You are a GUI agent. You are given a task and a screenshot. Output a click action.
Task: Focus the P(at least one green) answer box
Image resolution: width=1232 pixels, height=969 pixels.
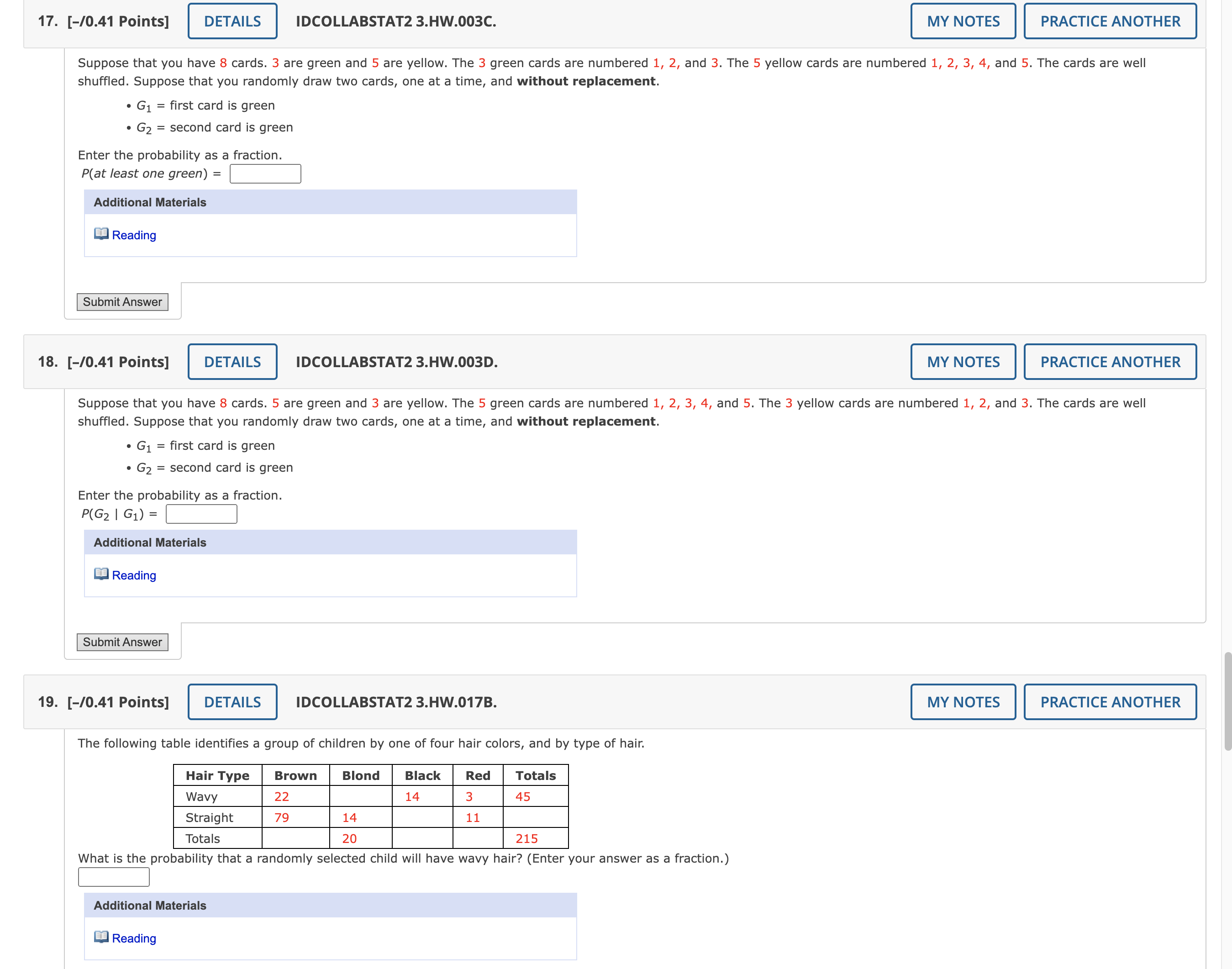[265, 174]
